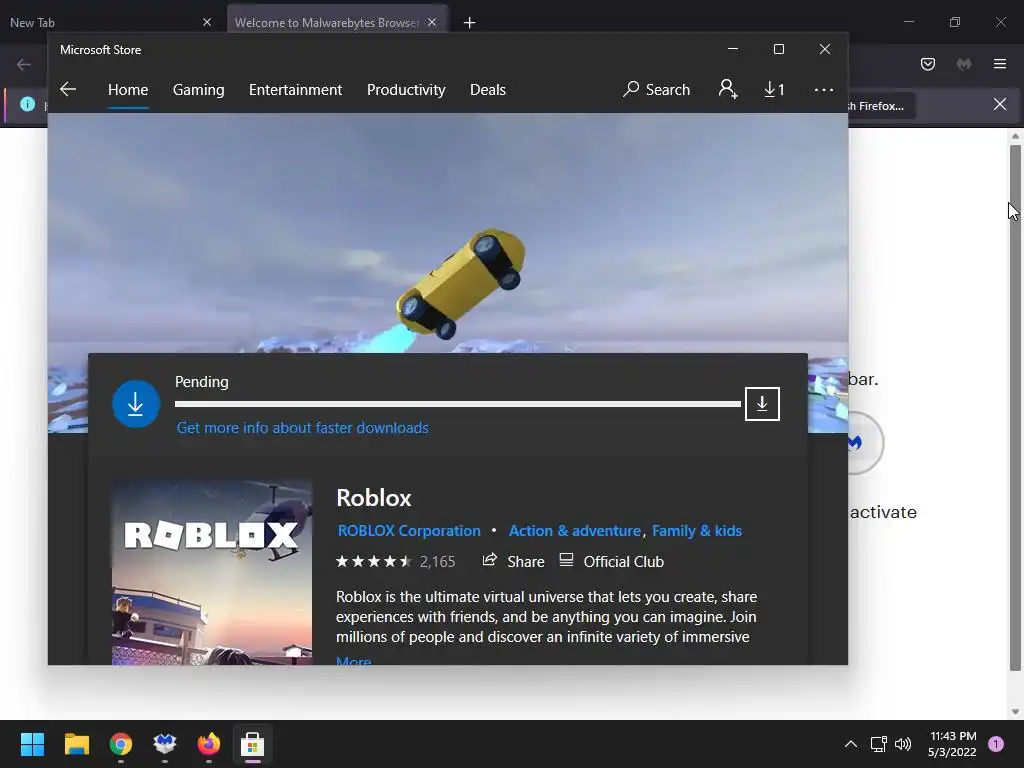Share the Roblox app

(x=513, y=562)
